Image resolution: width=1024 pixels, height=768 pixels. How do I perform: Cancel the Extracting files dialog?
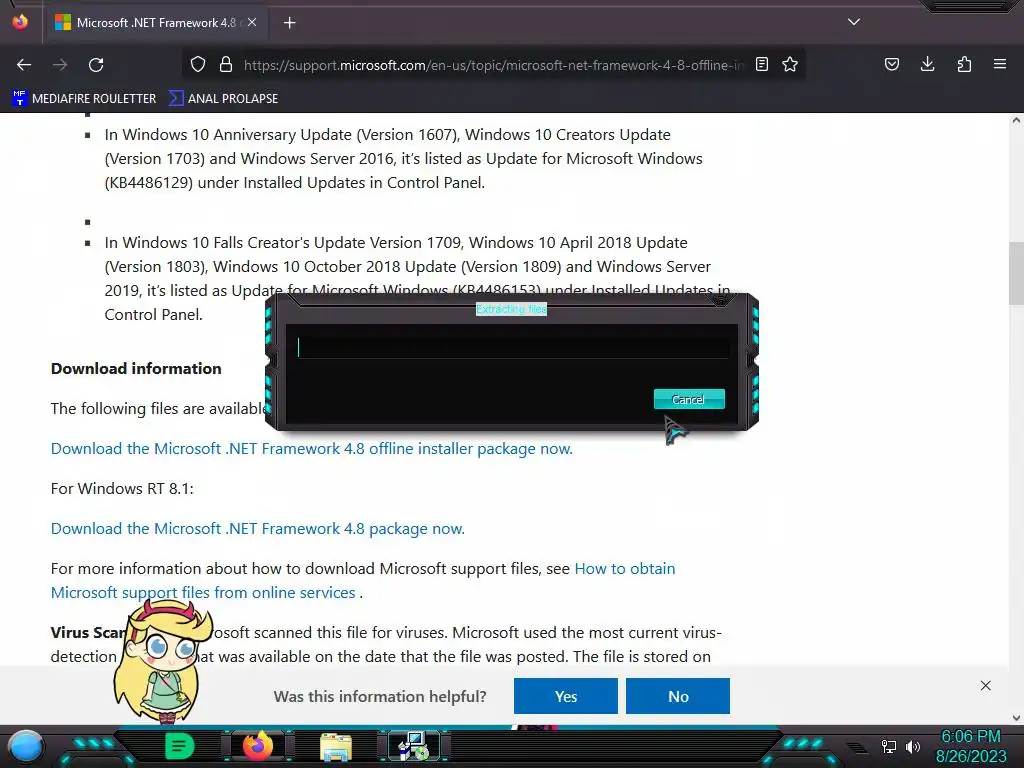(x=689, y=399)
